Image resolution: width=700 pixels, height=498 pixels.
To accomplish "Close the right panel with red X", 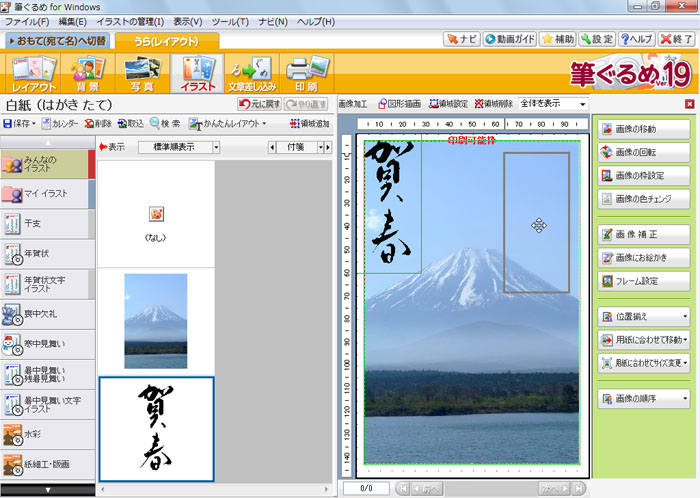I will [x=689, y=103].
